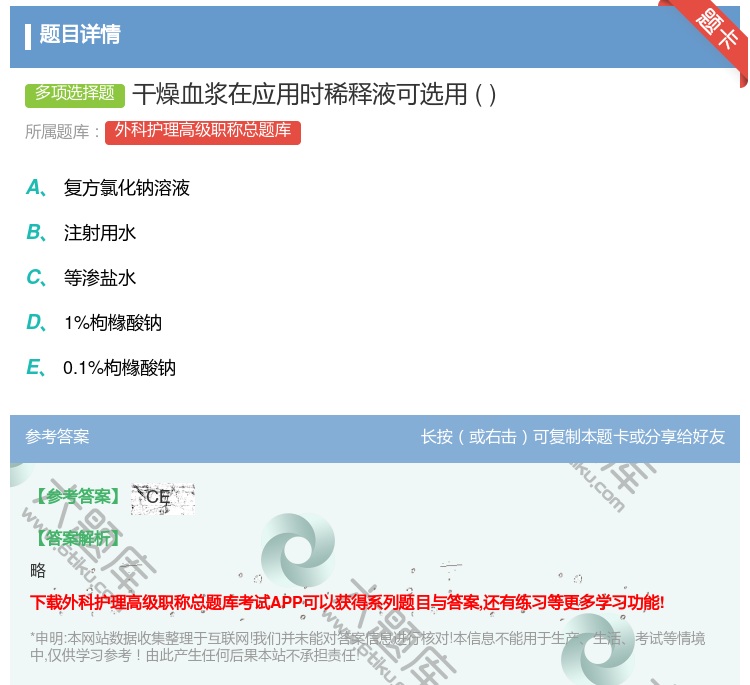Click the 题目详情 header title
Viewport: 750px width, 685px height.
[x=80, y=35]
